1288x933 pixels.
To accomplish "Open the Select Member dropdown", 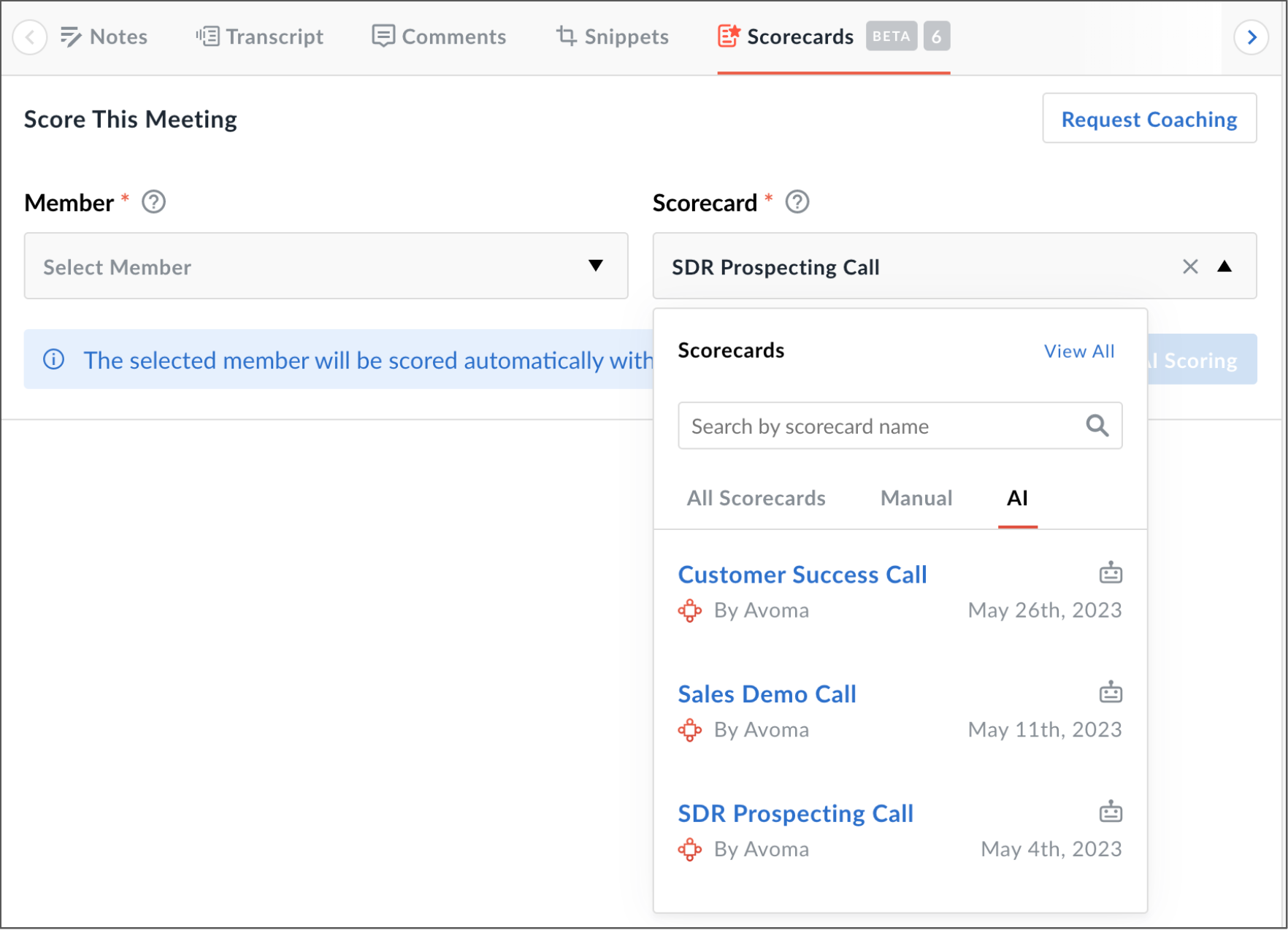I will coord(326,266).
